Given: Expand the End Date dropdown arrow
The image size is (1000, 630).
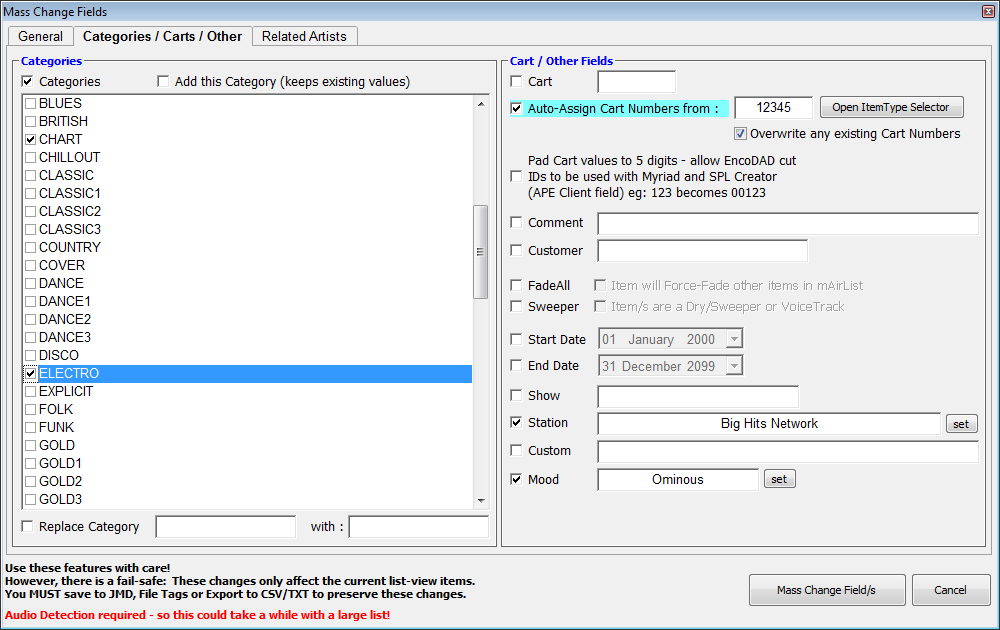Looking at the screenshot, I should (x=735, y=366).
